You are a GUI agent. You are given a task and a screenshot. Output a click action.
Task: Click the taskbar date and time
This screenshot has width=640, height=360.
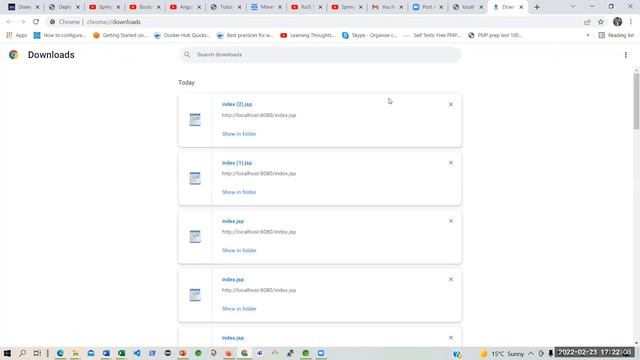tap(594, 352)
